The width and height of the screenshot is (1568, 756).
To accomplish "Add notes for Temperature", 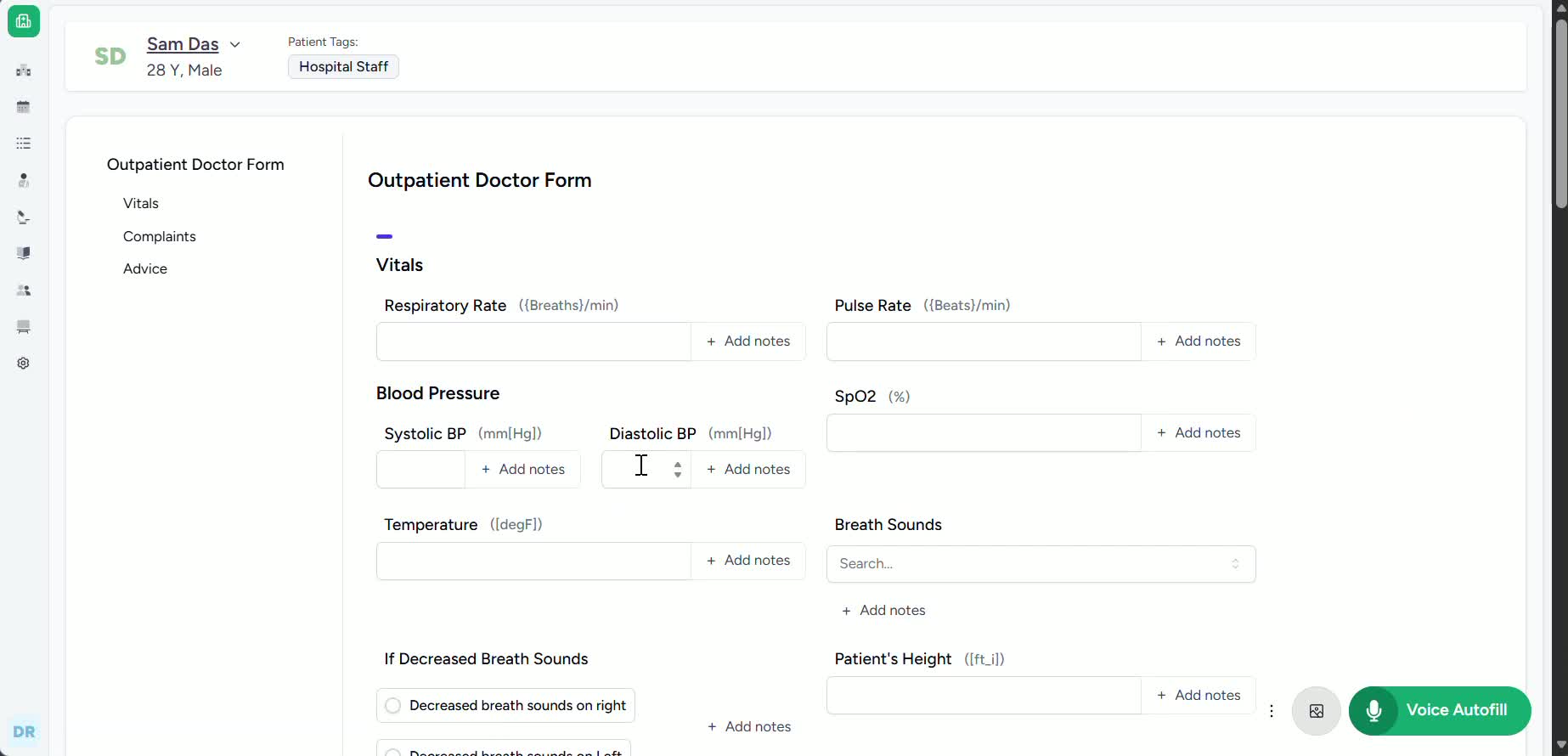I will click(x=748, y=561).
